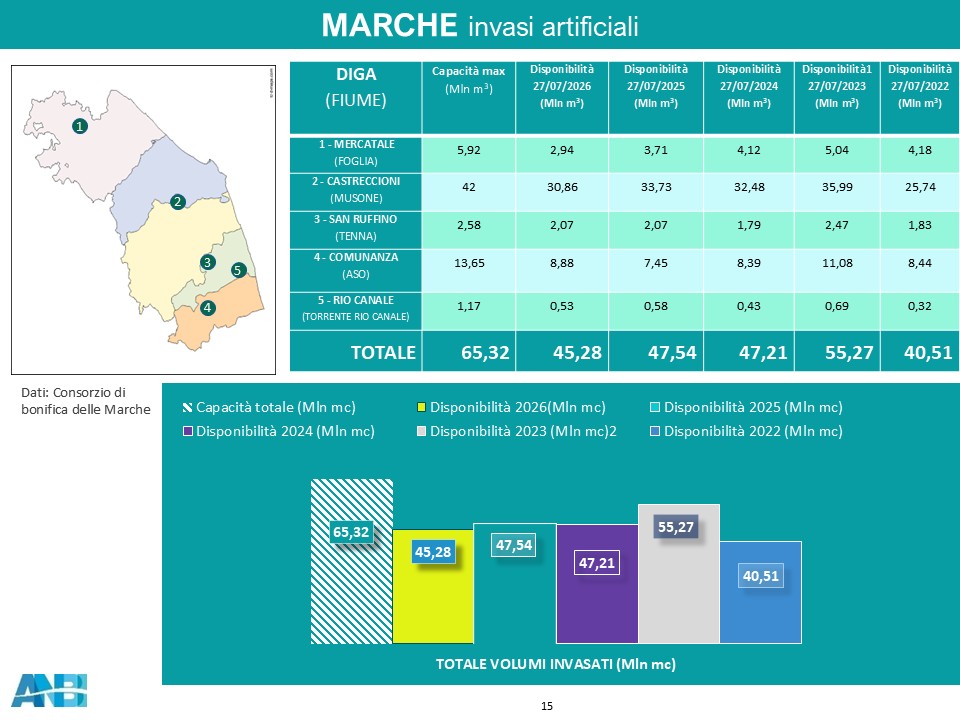Image resolution: width=960 pixels, height=720 pixels.
Task: Select the 2 - CASTRECCIONI row header
Action: [x=356, y=190]
